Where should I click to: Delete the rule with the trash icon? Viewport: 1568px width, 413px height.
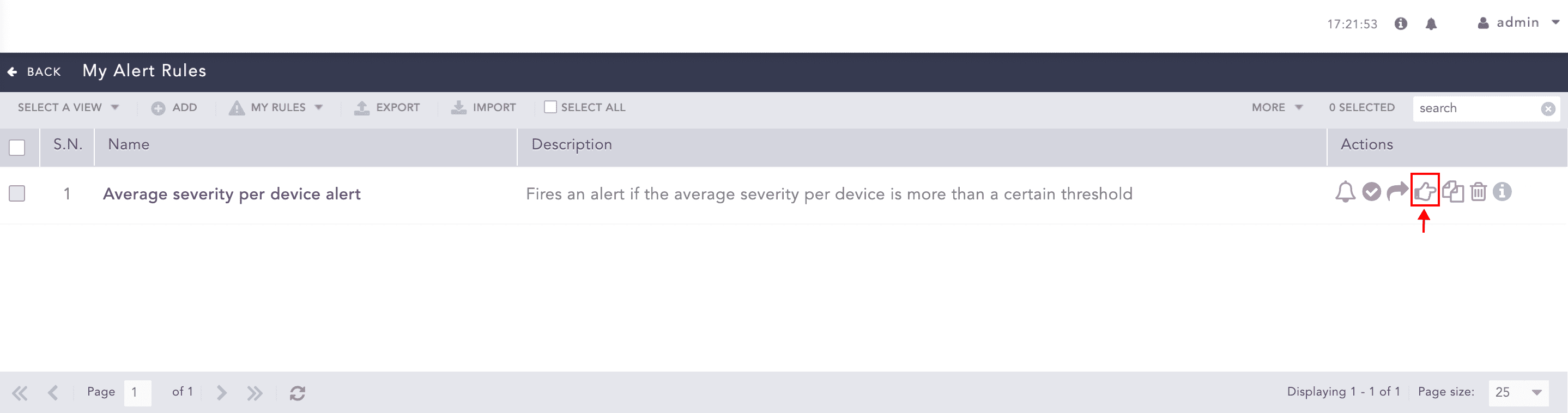pyautogui.click(x=1479, y=192)
